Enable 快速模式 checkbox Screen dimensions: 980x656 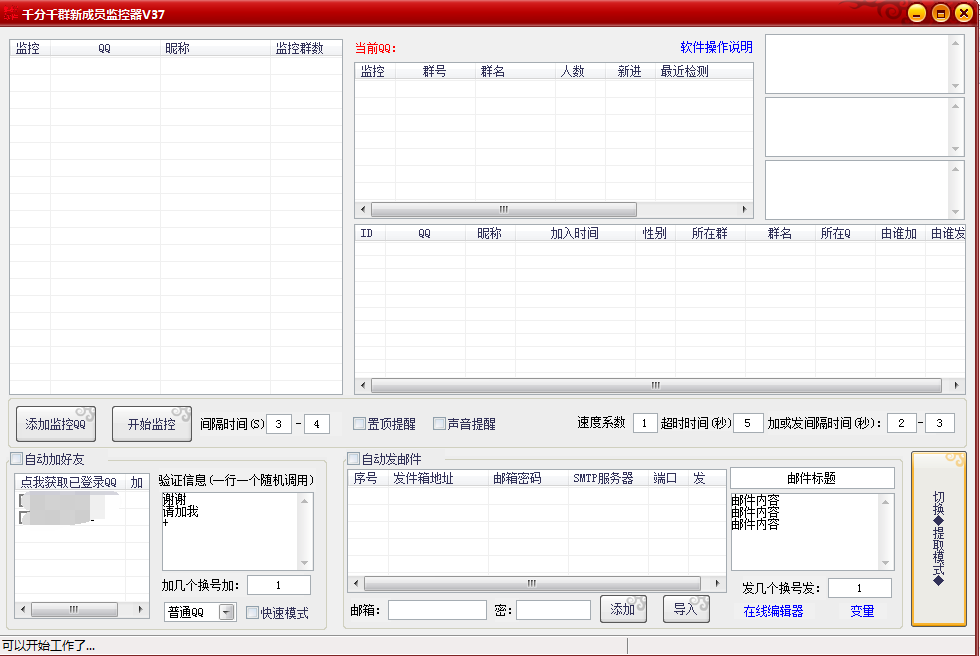tap(252, 612)
